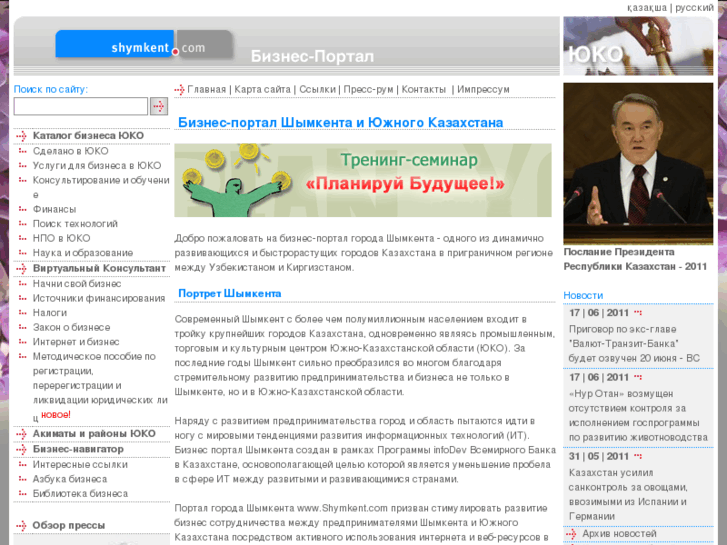Open Обзор прессы section
Image resolution: width=727 pixels, height=545 pixels.
click(69, 526)
